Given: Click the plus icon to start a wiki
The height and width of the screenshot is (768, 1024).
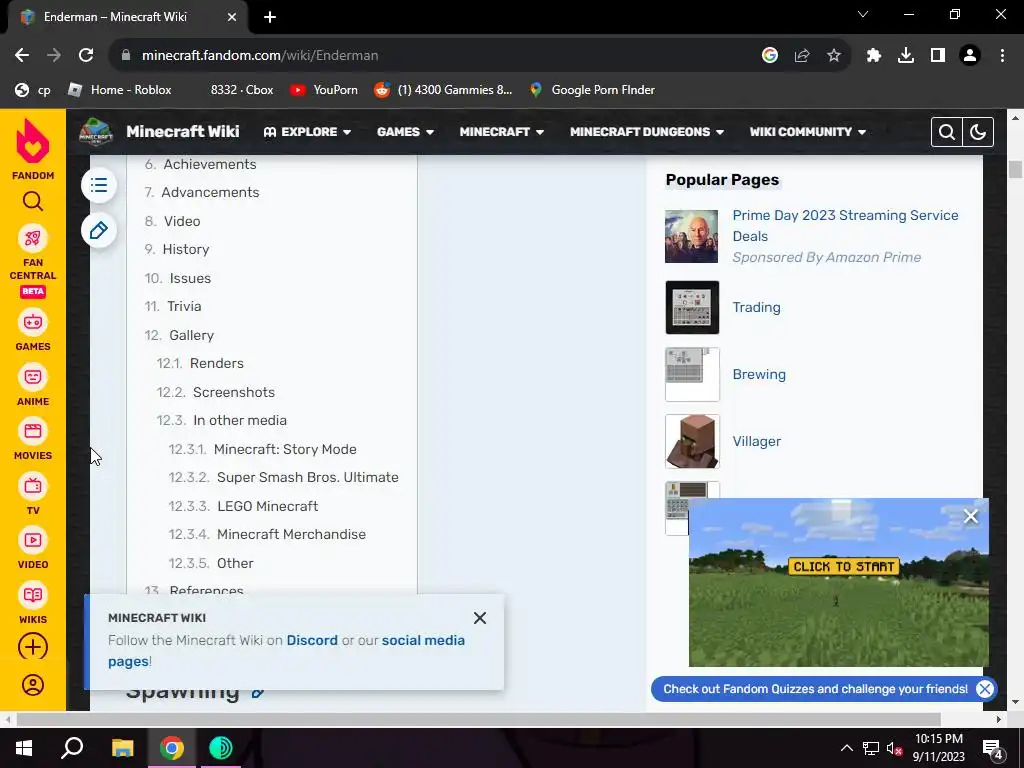Looking at the screenshot, I should coord(33,647).
